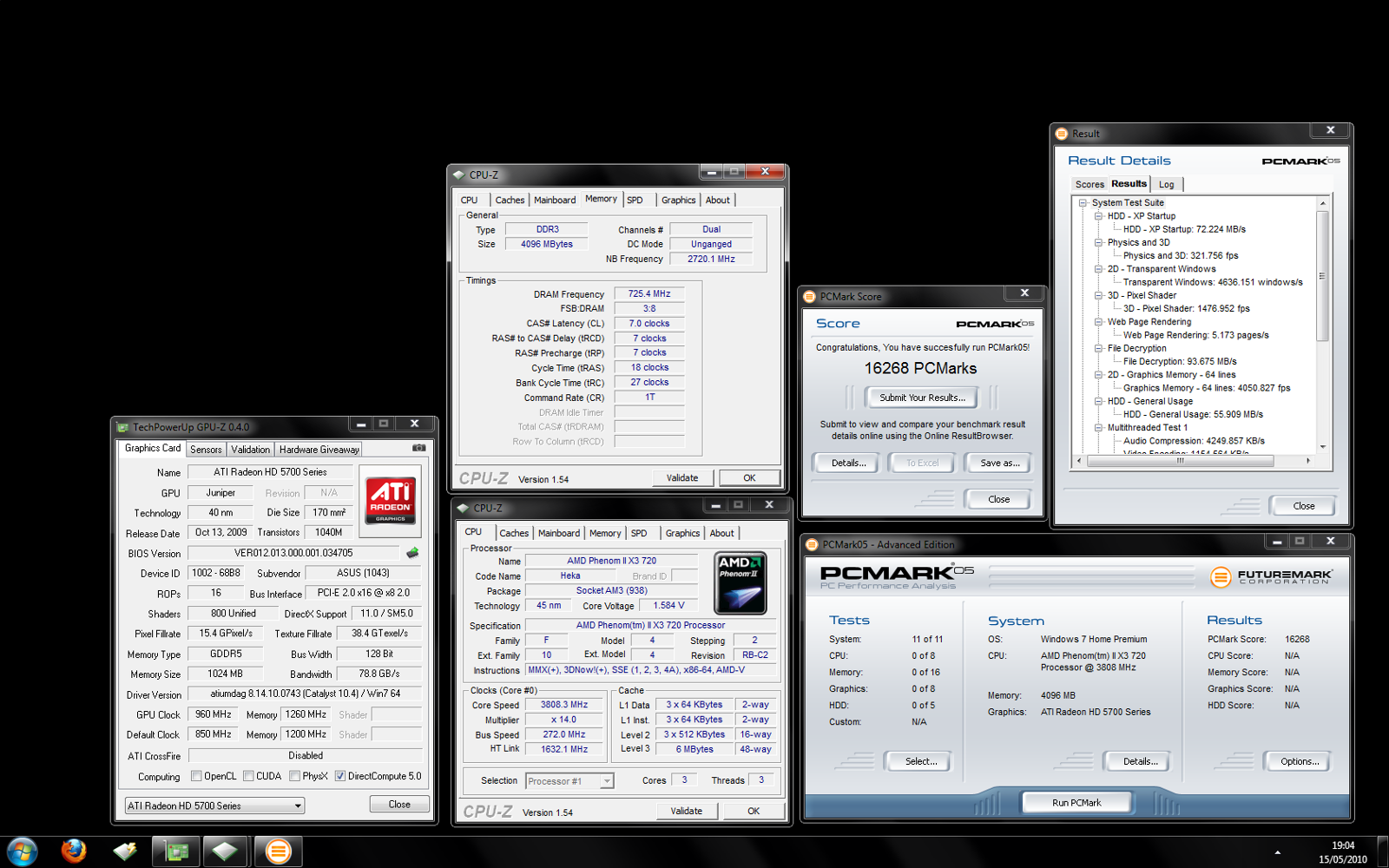Click Validate in the upper CPU-Z window

tap(682, 478)
